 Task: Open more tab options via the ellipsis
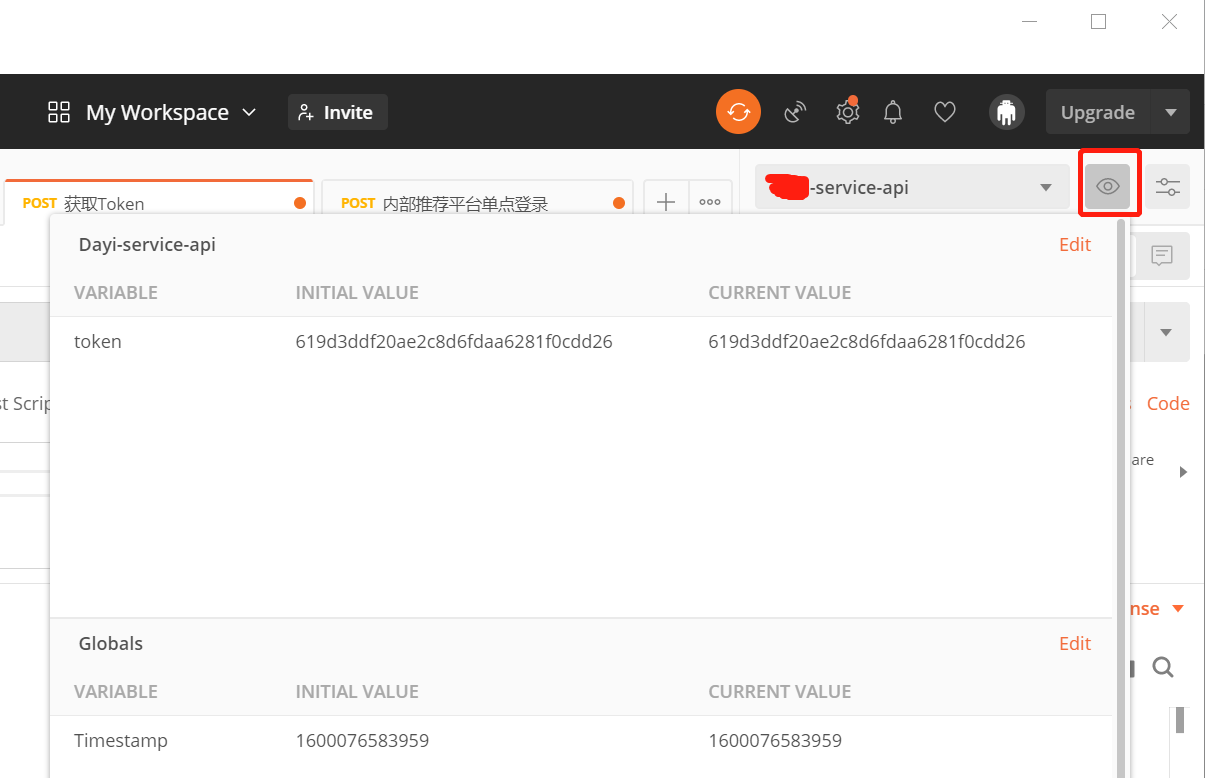pos(710,201)
